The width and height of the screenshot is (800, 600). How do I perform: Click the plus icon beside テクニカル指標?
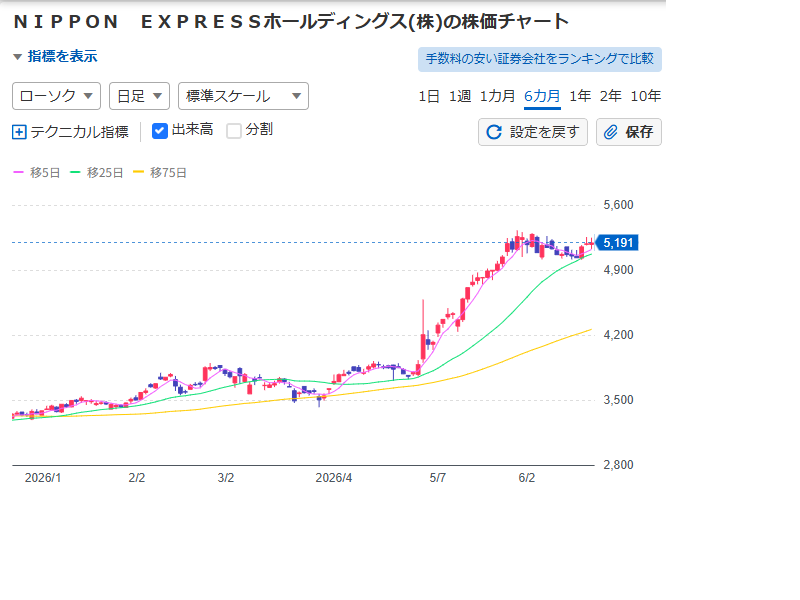coord(19,133)
